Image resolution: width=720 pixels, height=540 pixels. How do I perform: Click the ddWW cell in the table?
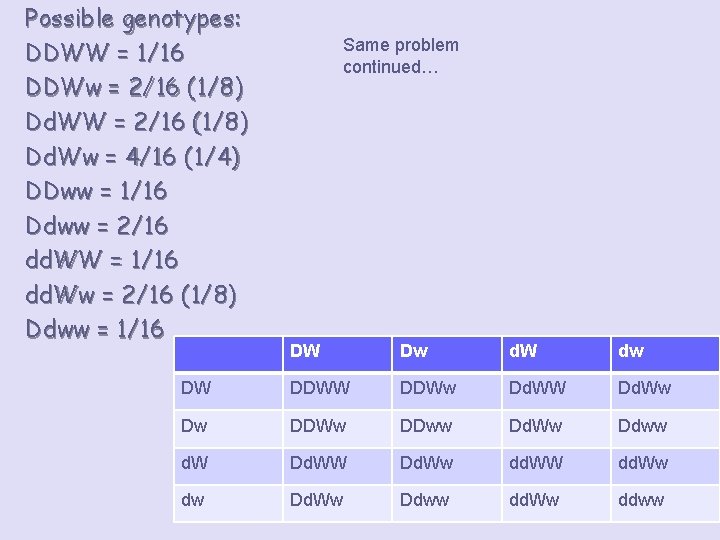555,464
